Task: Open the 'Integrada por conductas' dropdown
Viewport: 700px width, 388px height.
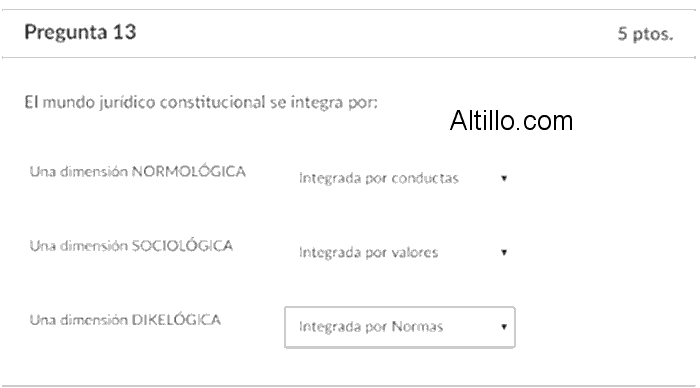Action: [x=400, y=178]
